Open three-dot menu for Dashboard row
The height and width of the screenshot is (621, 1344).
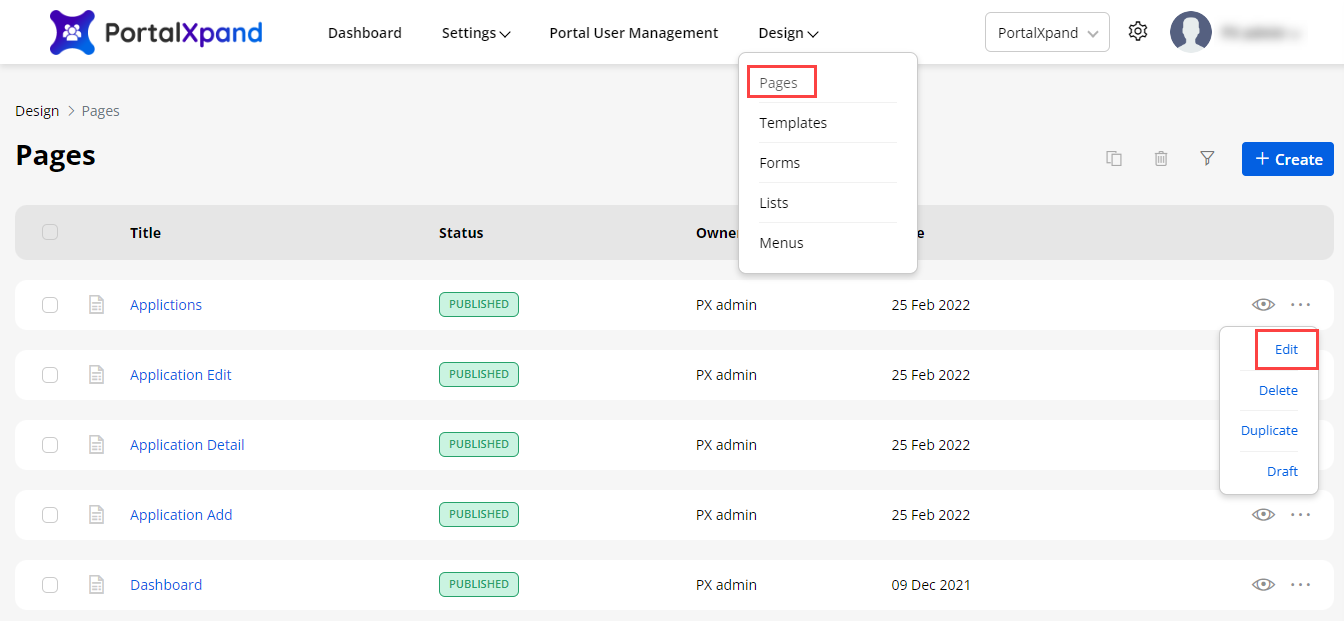point(1300,585)
